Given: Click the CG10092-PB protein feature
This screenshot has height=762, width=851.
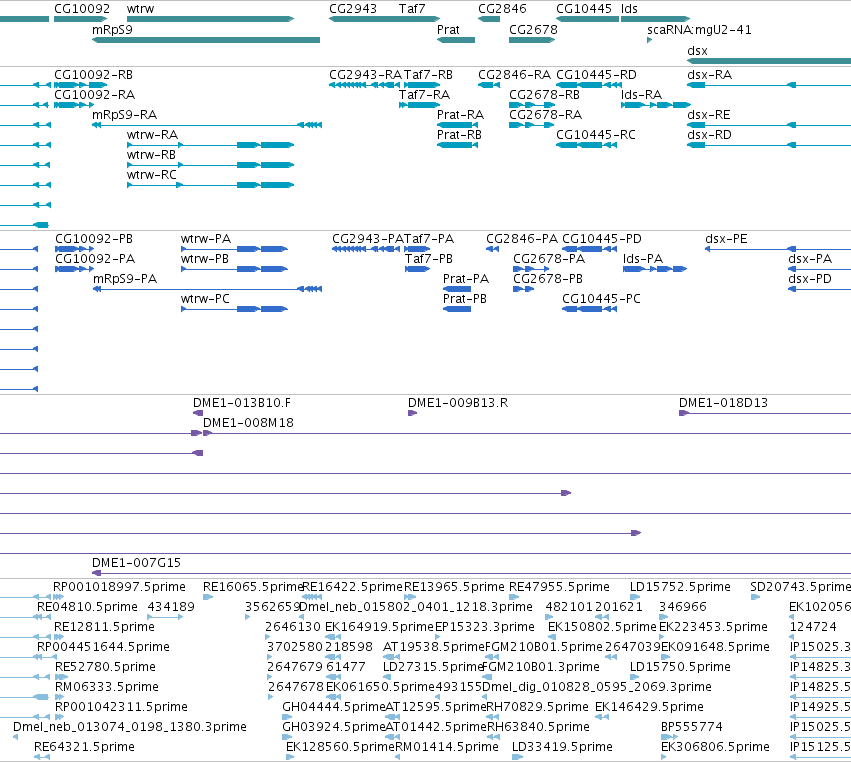Looking at the screenshot, I should coord(74,249).
